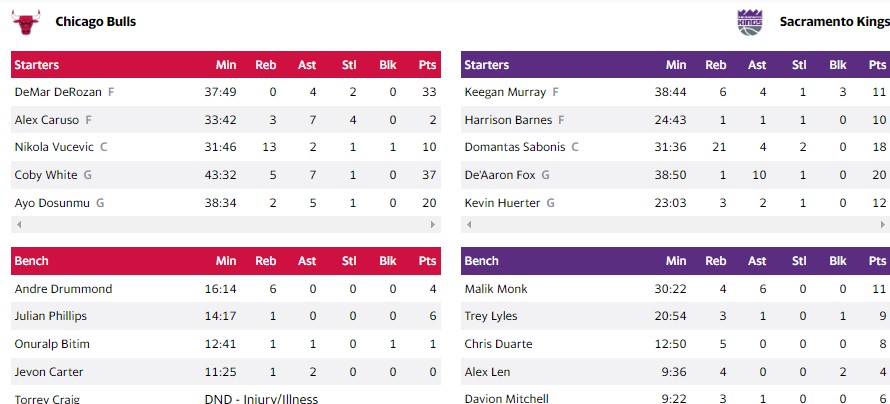Click Min header in Bulls bench table
Viewport: 890px width, 404px height.
226,261
